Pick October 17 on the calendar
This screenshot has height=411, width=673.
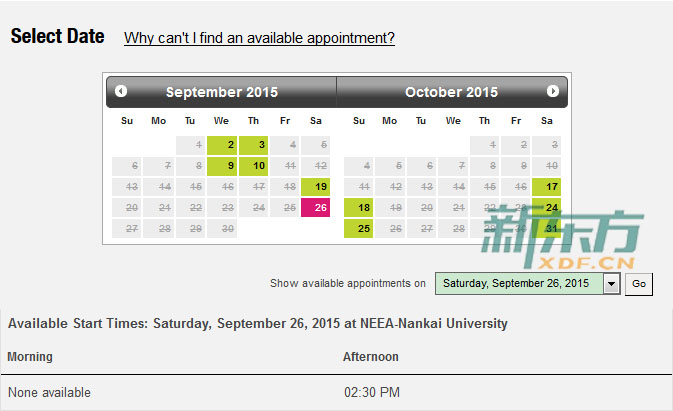tap(546, 187)
